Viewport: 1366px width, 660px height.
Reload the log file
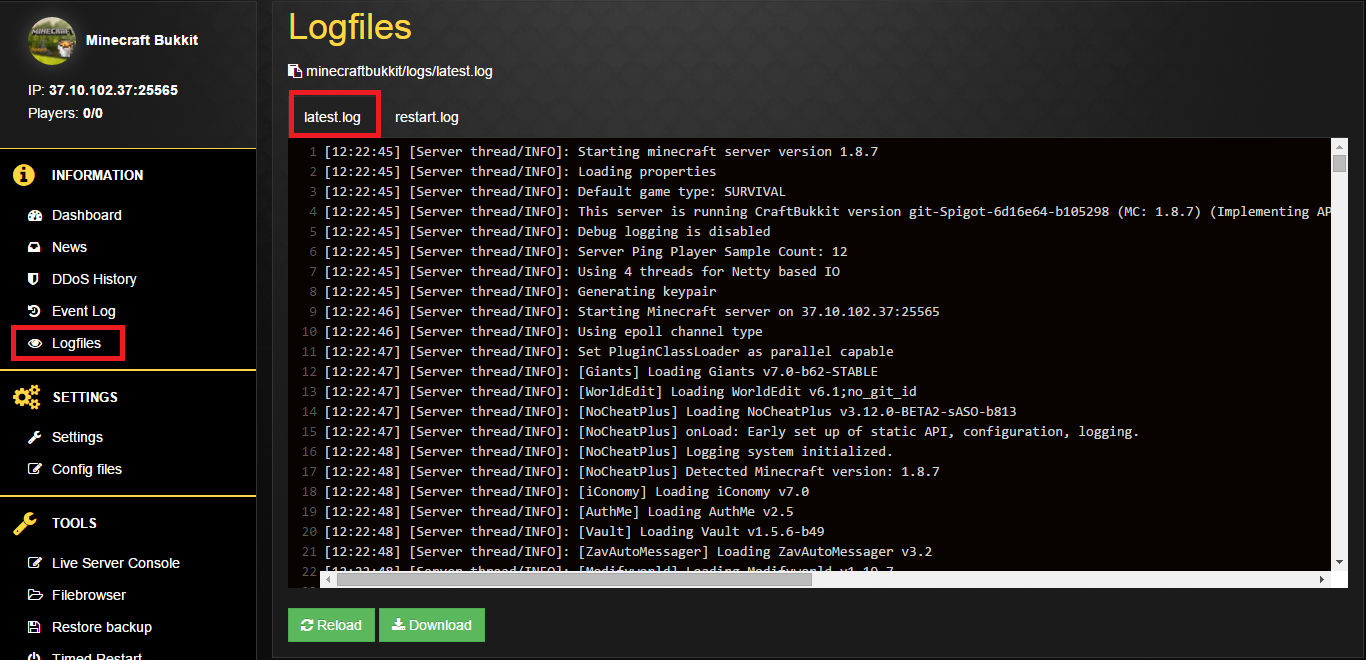[331, 625]
